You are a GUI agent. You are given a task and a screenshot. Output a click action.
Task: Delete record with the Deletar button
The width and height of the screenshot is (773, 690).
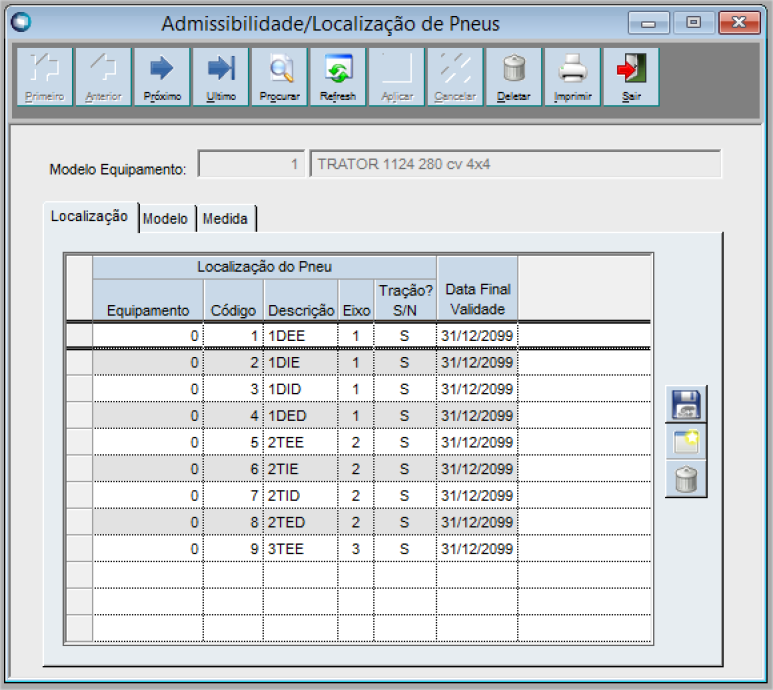pyautogui.click(x=514, y=77)
